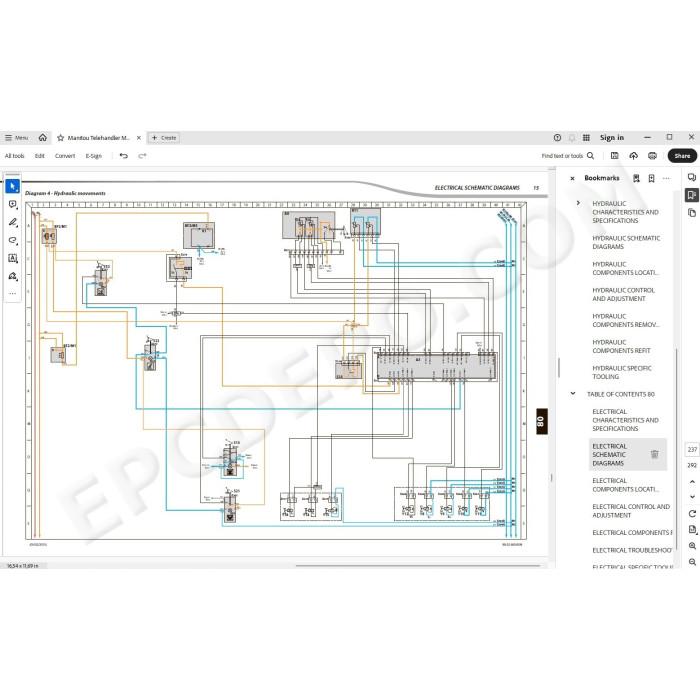Expand Hydraulic Characteristics and Specifications bookmark

578,203
